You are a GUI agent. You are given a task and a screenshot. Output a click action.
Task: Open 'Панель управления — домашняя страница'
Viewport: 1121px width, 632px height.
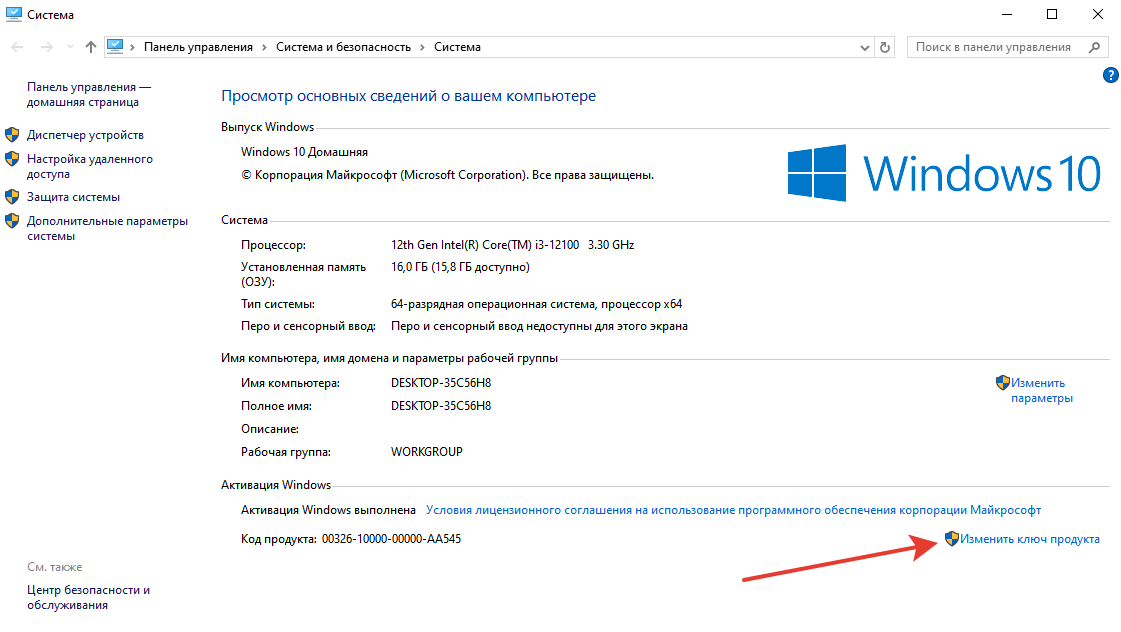(x=89, y=94)
